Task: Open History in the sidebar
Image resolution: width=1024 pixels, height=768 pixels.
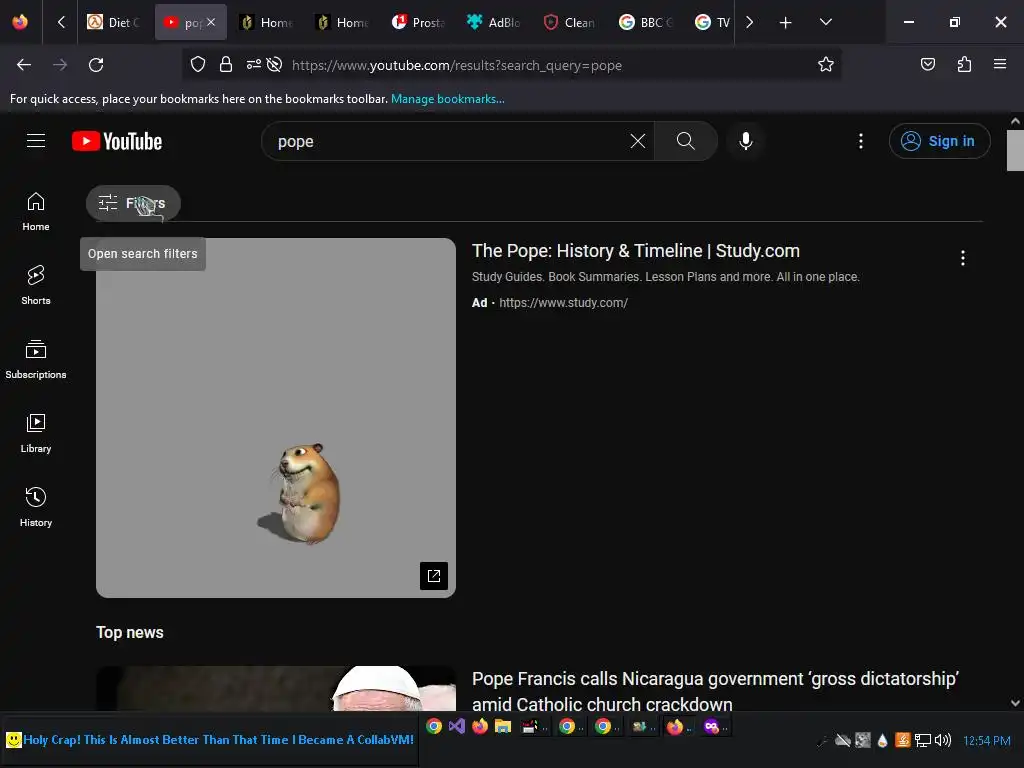Action: 36,507
